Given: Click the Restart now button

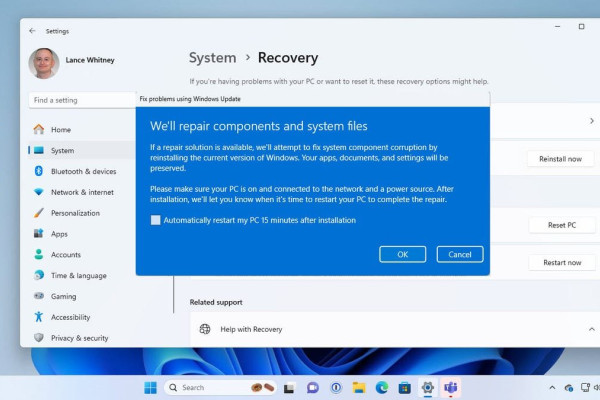Looking at the screenshot, I should point(562,263).
